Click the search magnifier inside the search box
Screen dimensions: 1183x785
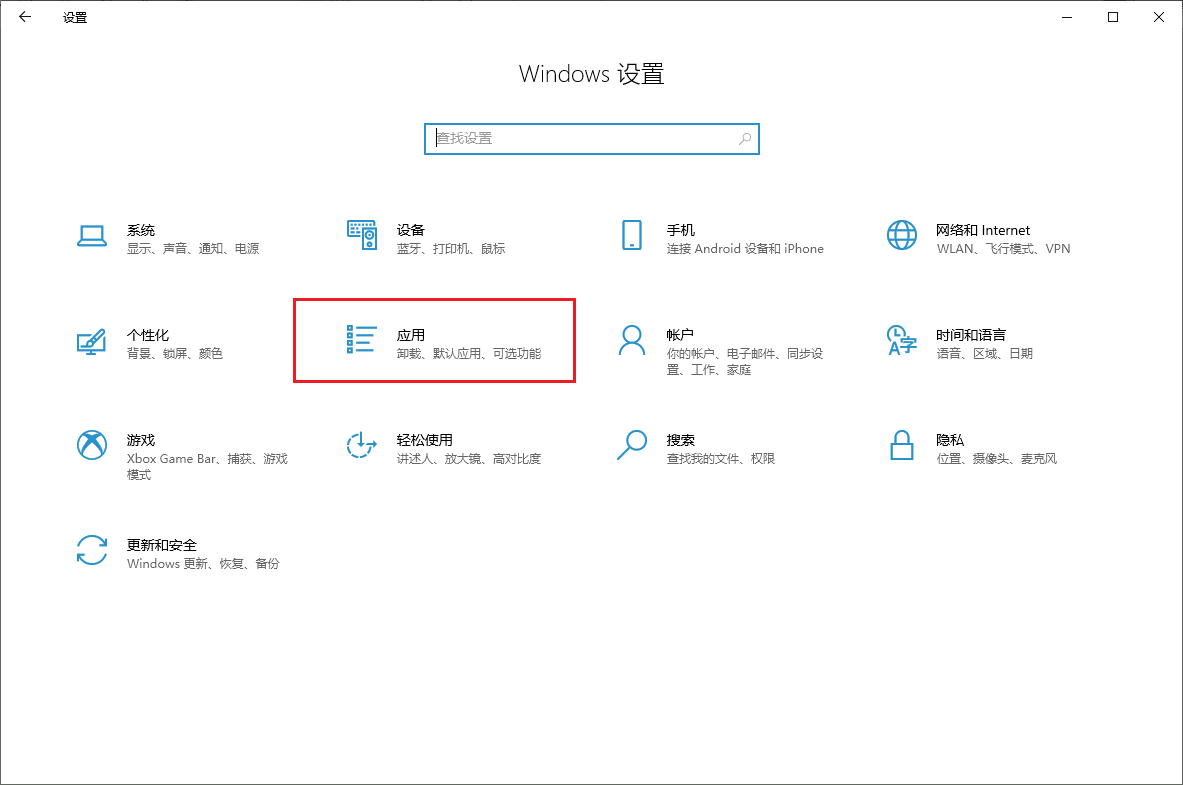pyautogui.click(x=745, y=138)
